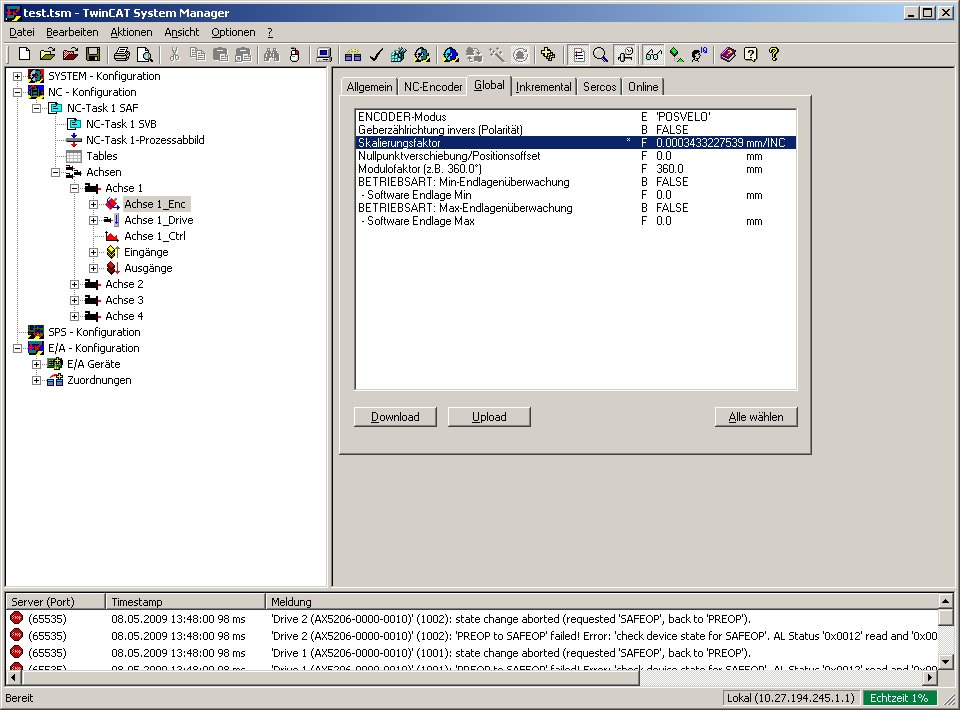Click the Copy toolbar icon

(x=197, y=54)
